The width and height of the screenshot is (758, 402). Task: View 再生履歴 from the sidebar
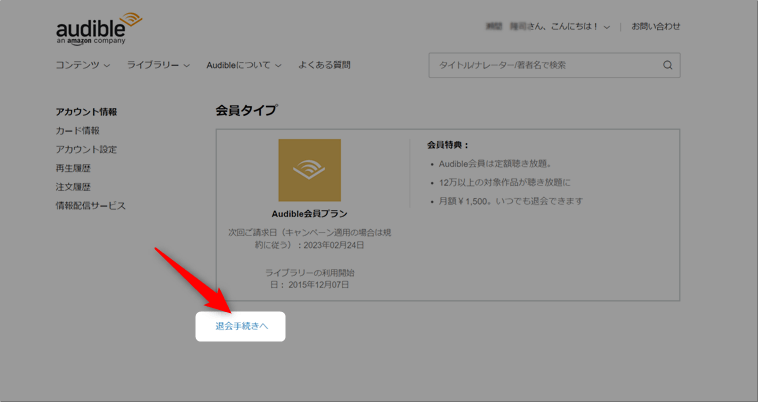[73, 168]
